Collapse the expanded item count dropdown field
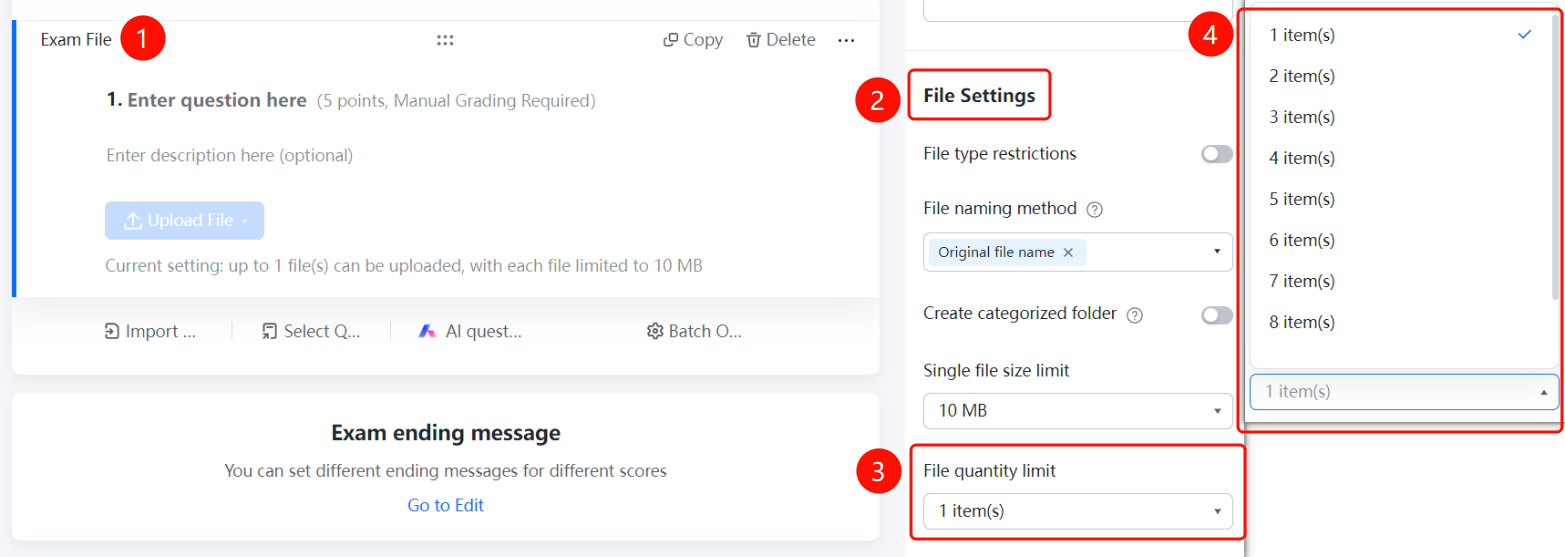The image size is (1565, 557). click(1404, 392)
